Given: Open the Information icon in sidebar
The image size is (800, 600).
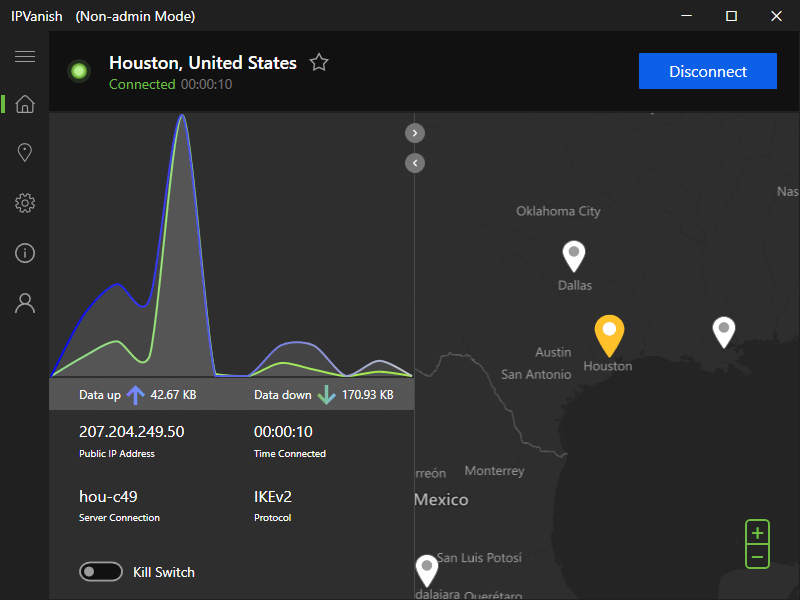Looking at the screenshot, I should point(25,253).
